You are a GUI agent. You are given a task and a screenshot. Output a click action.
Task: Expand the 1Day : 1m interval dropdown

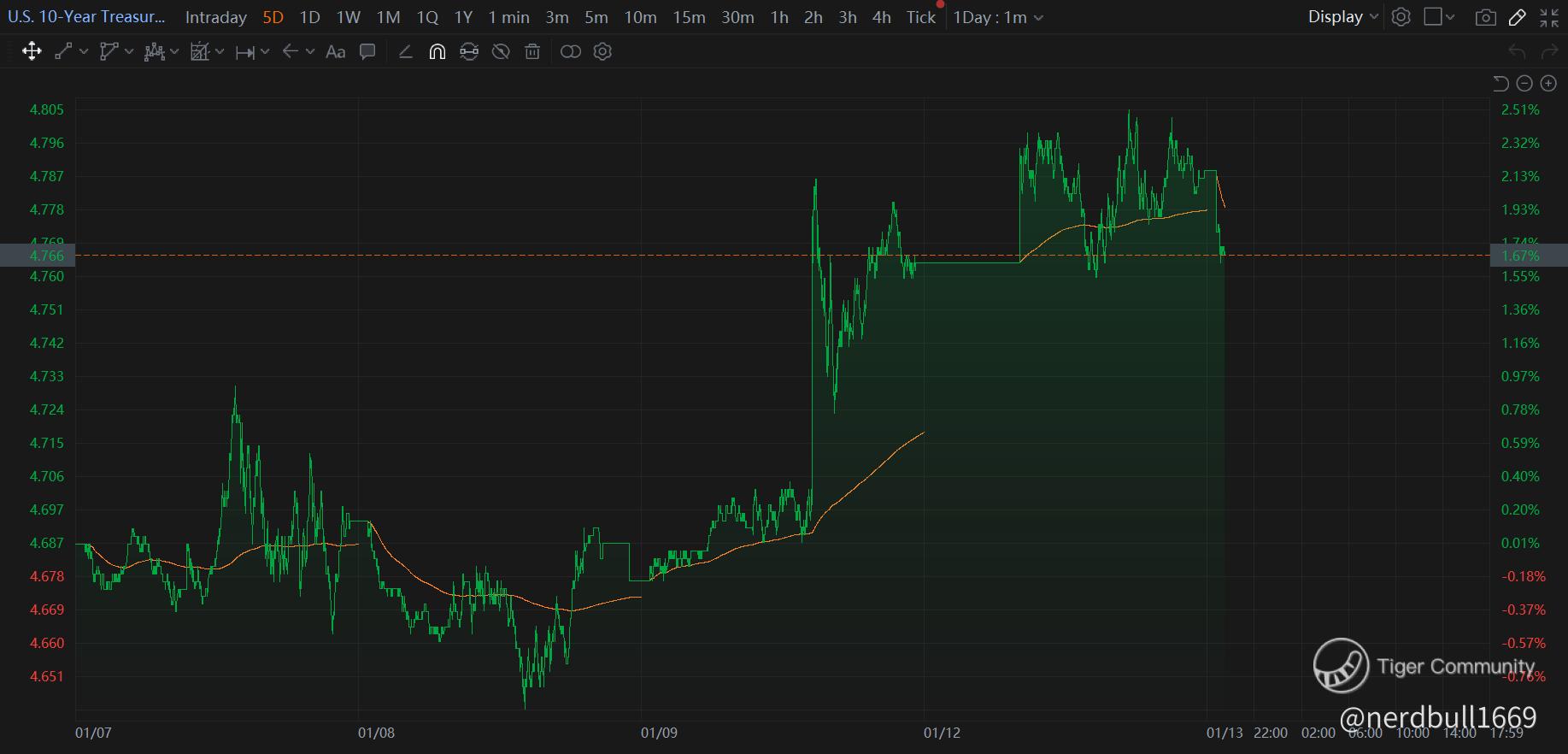pos(998,17)
